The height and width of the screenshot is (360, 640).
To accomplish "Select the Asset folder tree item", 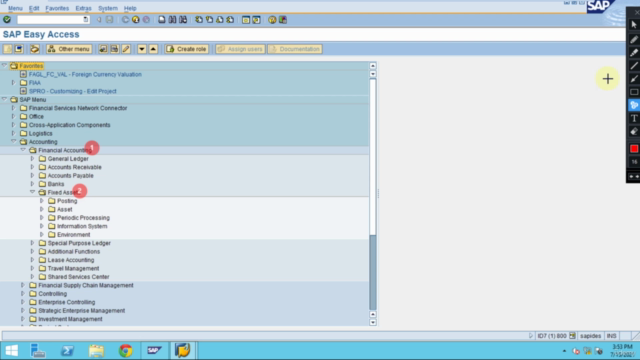I will 64,209.
